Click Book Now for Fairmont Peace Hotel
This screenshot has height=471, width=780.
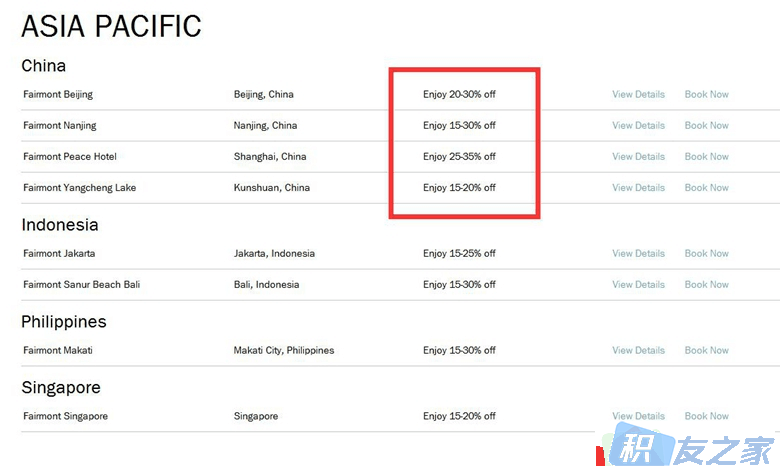click(706, 157)
